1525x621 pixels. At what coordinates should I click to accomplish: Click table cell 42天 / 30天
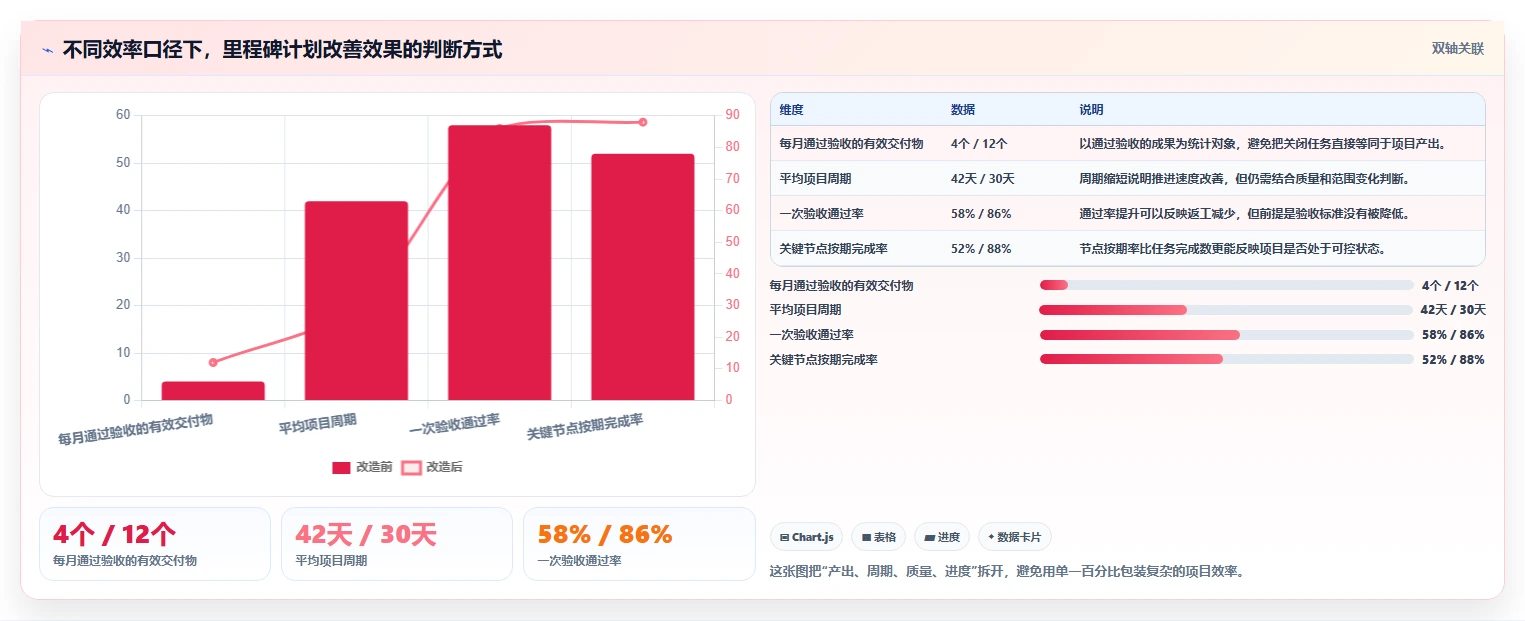tap(983, 178)
